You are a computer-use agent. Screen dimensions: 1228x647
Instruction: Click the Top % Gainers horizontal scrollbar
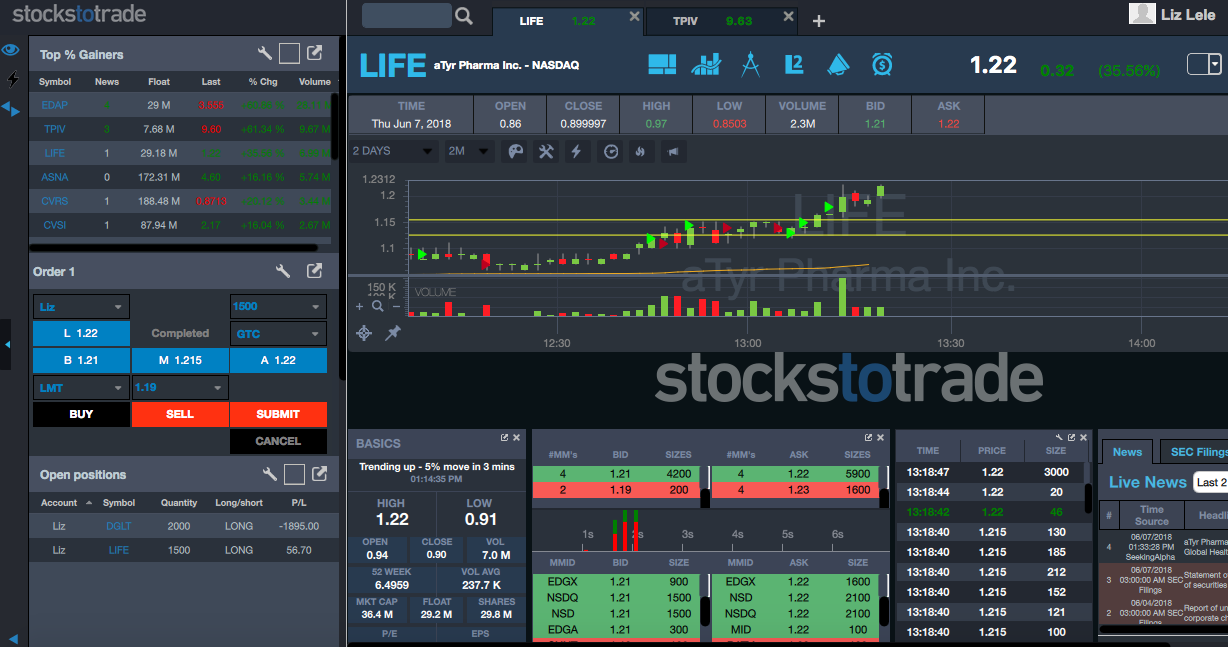click(174, 246)
